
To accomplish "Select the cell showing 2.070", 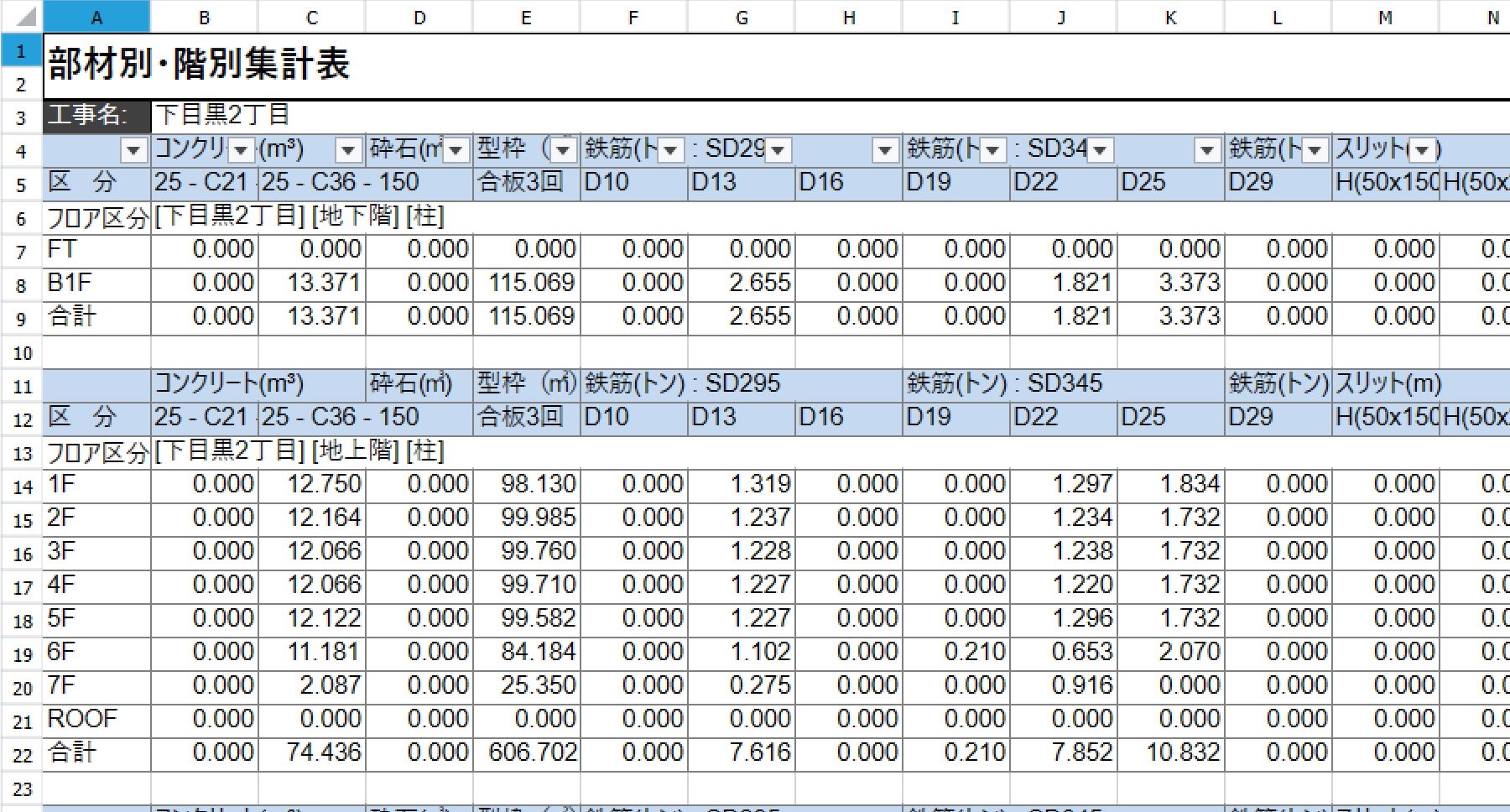I will click(x=1170, y=653).
